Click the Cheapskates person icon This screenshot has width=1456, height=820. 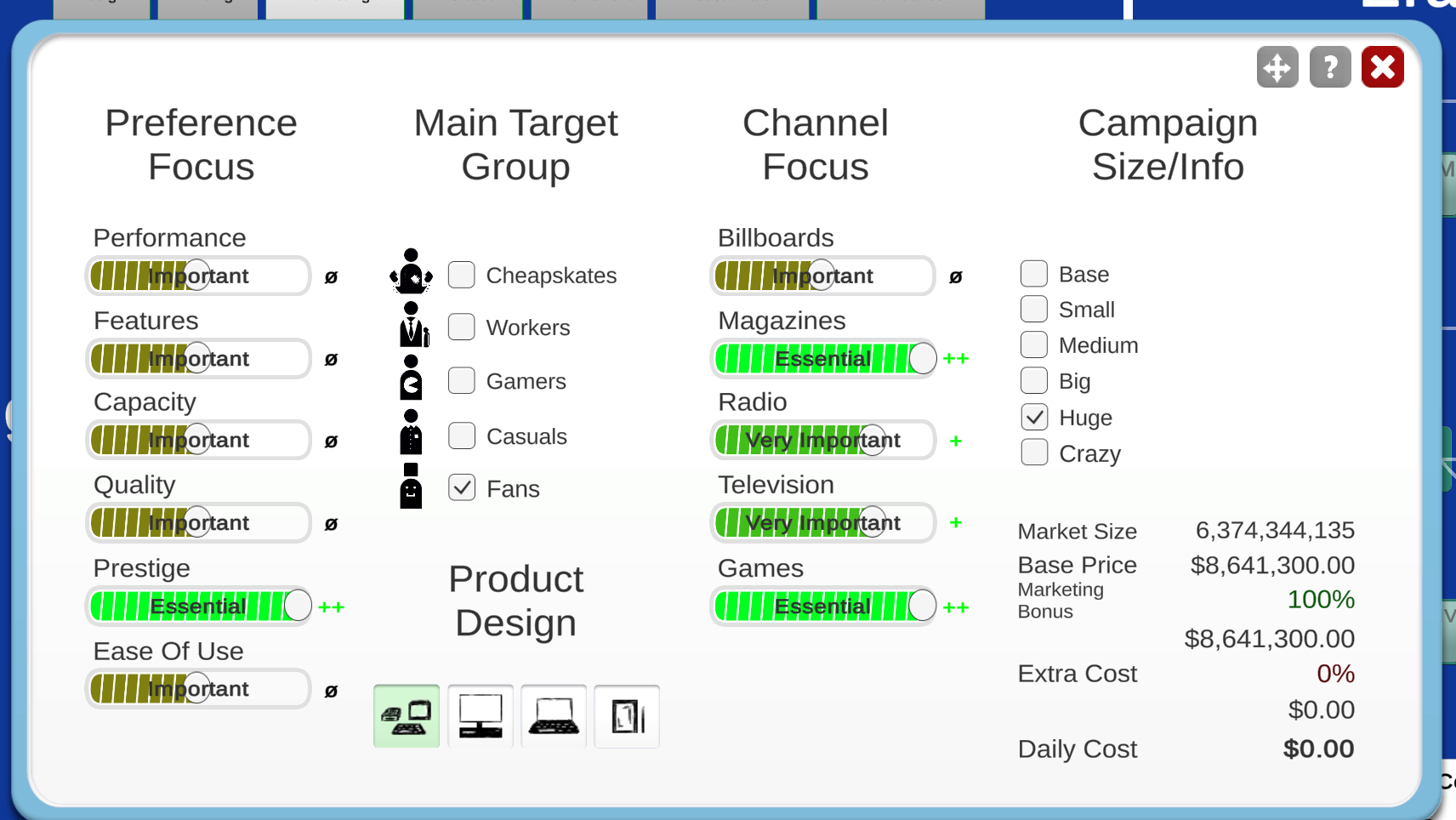(x=411, y=270)
